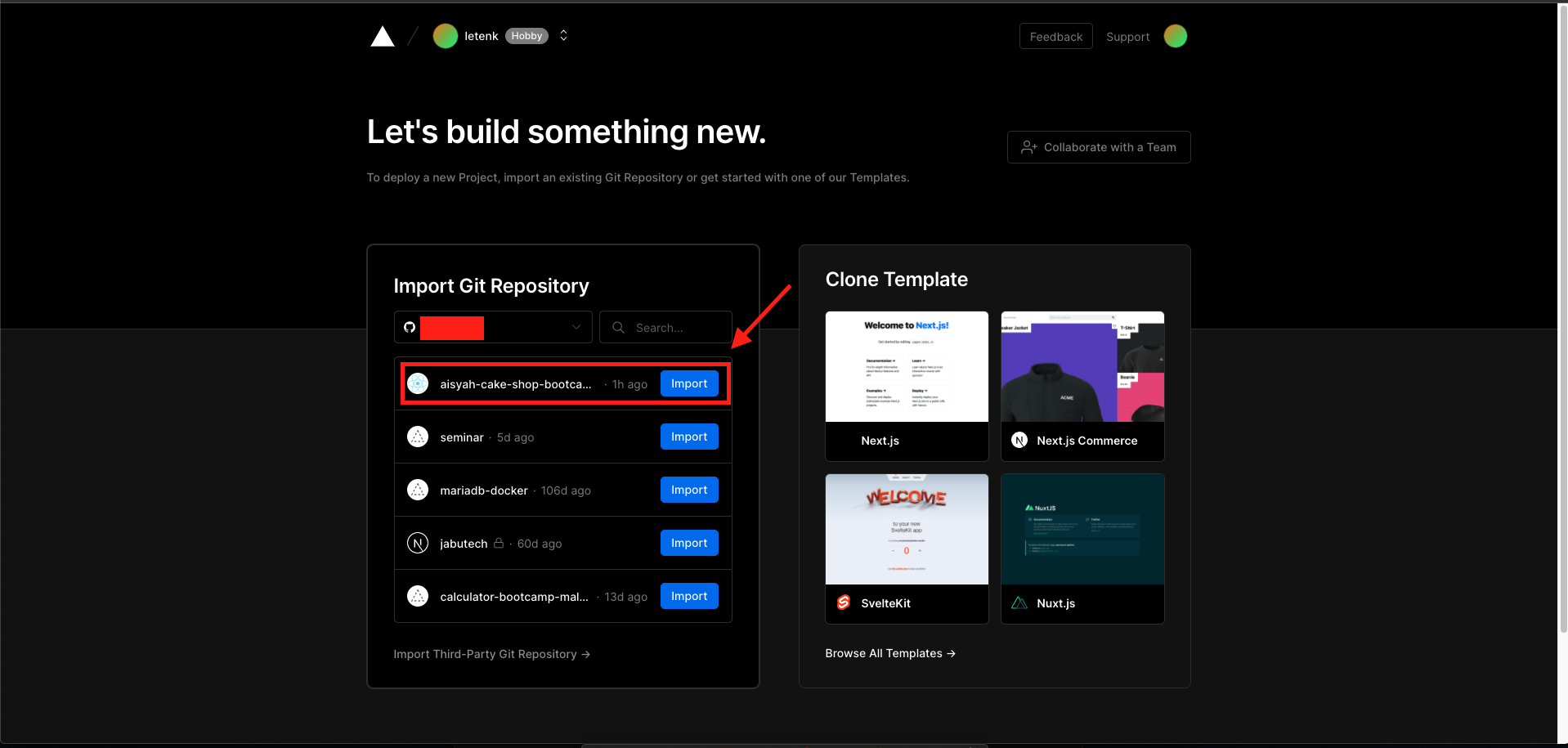Focus the repository Search field
Viewport: 1568px width, 748px height.
(665, 327)
